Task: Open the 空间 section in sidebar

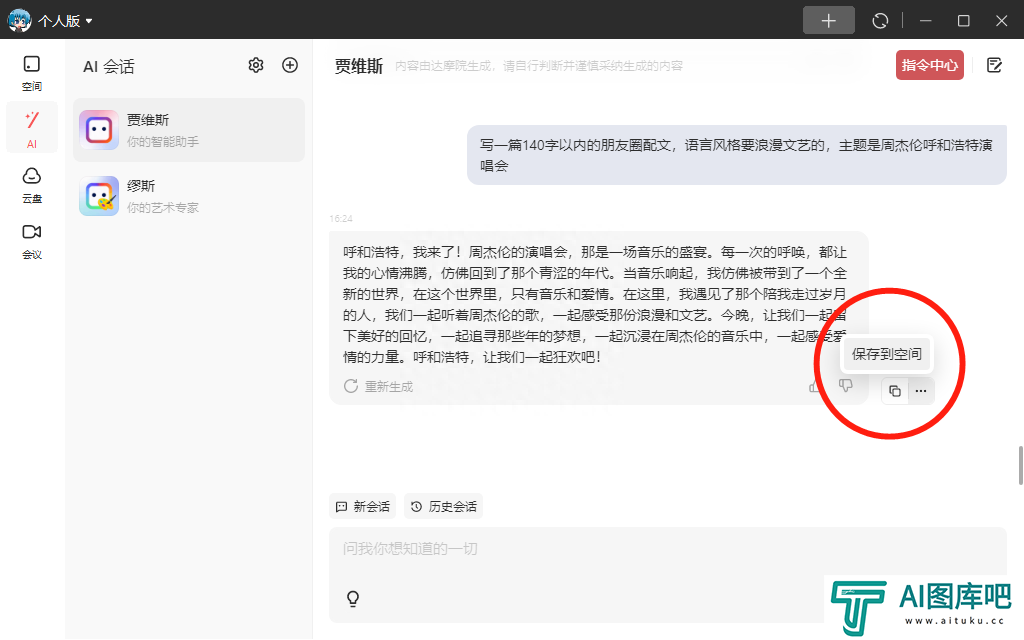Action: tap(31, 73)
